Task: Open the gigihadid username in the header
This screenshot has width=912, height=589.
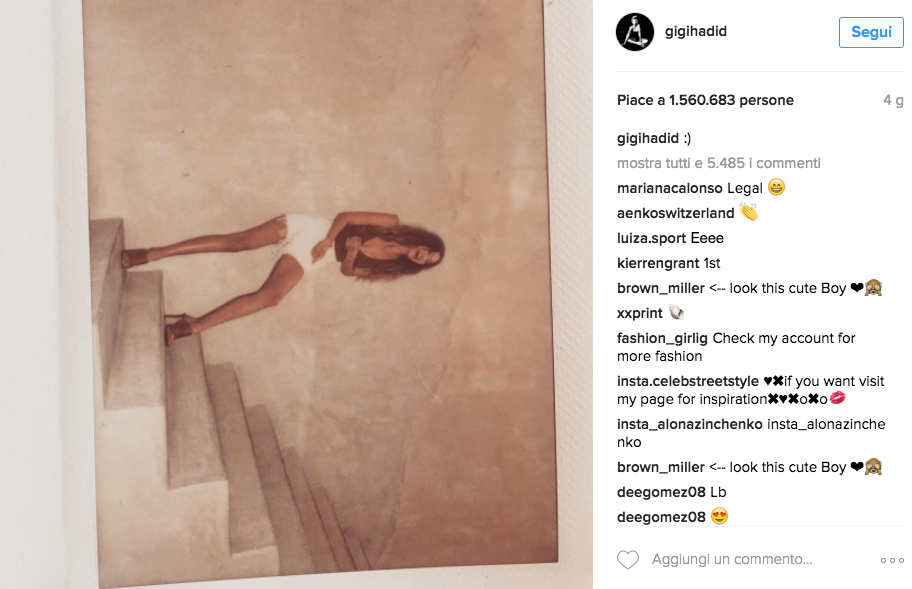Action: coord(696,31)
